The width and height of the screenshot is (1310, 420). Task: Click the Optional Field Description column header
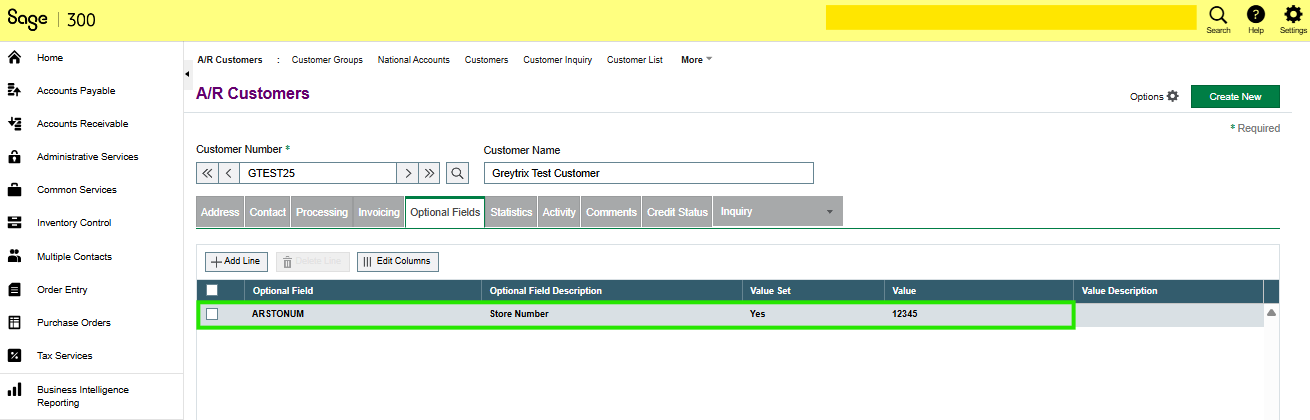(x=612, y=291)
